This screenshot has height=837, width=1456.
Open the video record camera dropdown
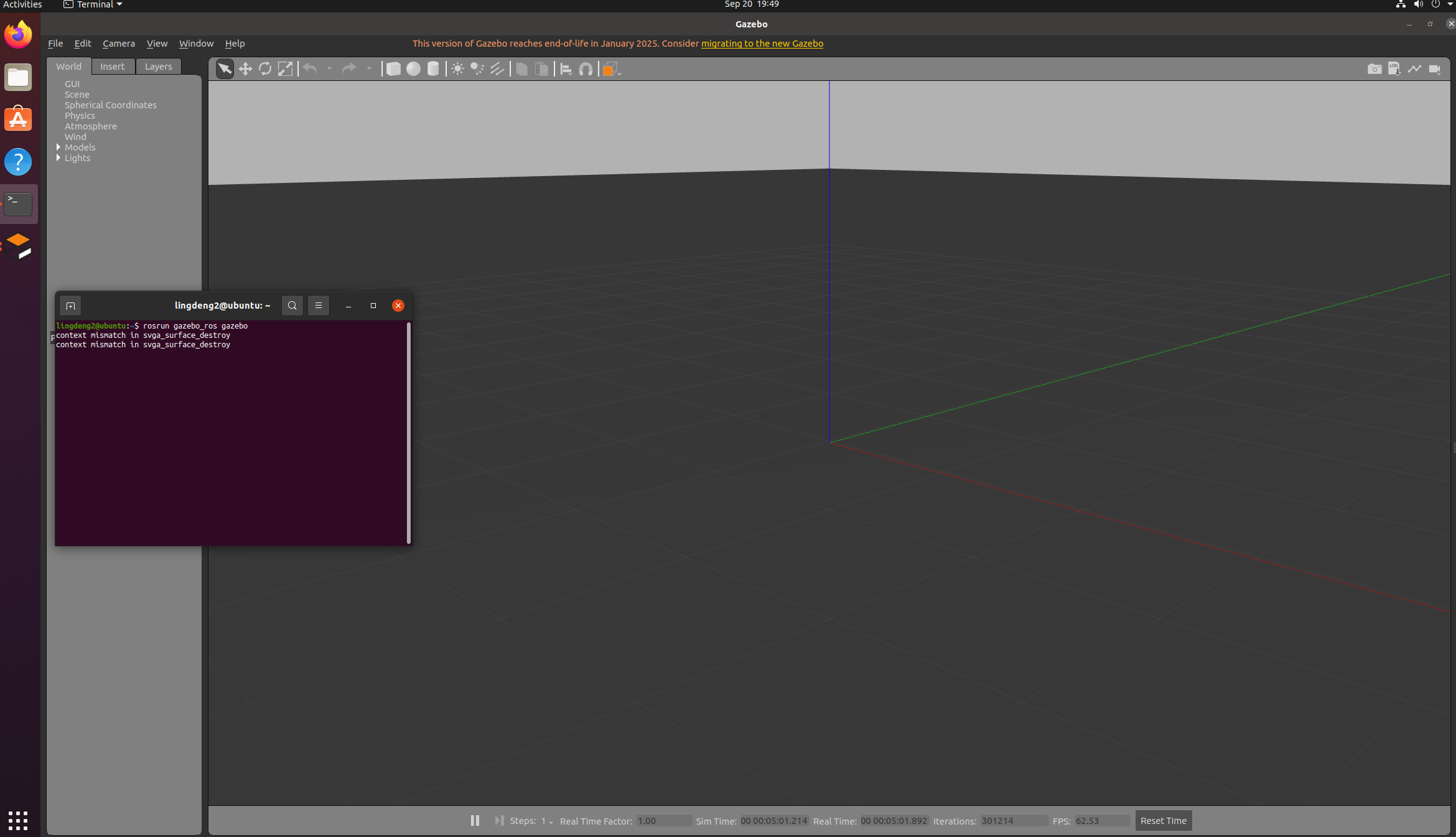click(x=1435, y=69)
